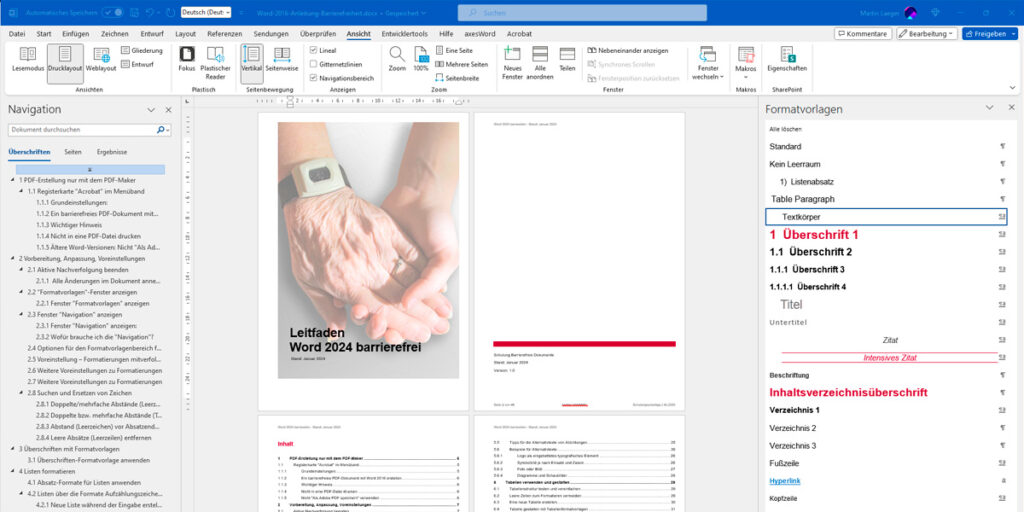This screenshot has height=512, width=1024.
Task: Select the Drucklayout view
Action: click(65, 63)
